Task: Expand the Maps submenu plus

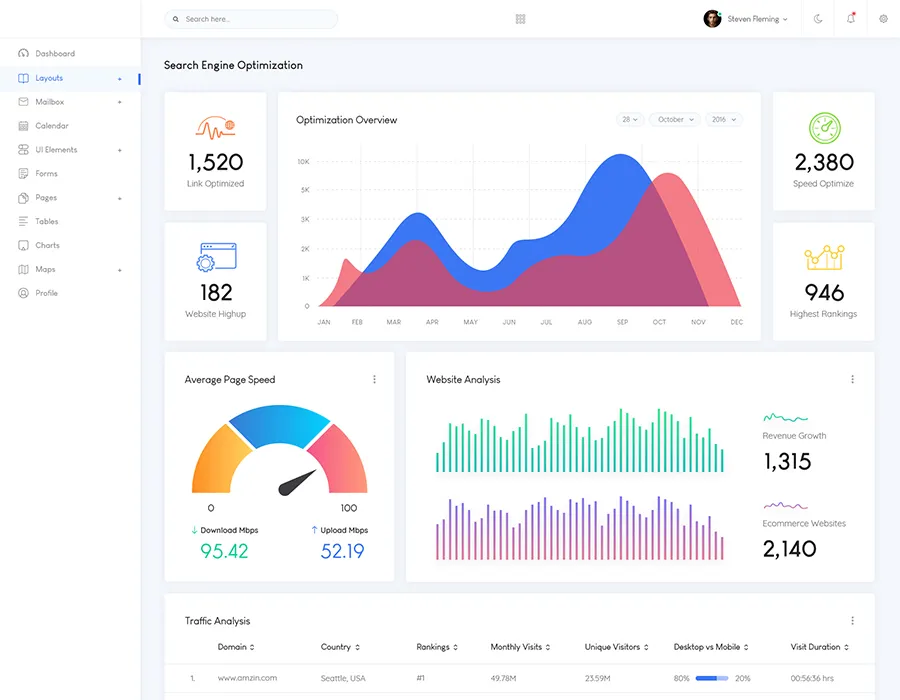Action: point(119,270)
